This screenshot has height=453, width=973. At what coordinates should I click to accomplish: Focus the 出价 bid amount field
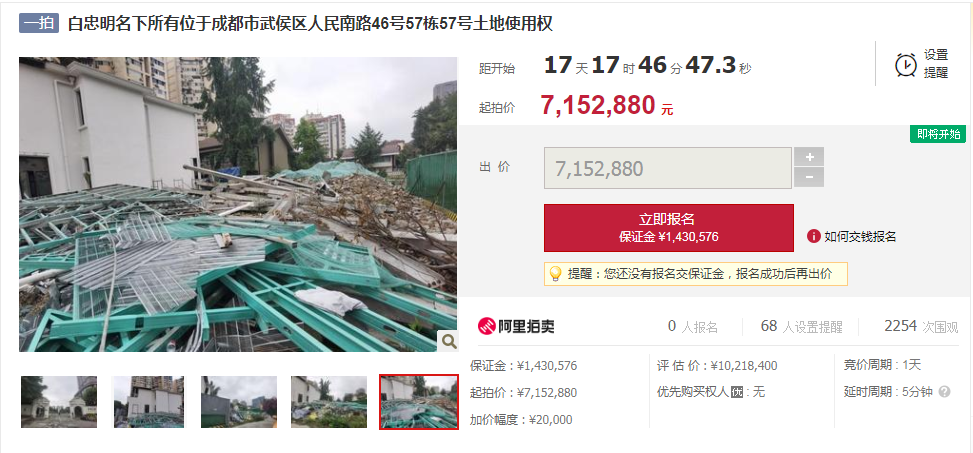tap(668, 168)
